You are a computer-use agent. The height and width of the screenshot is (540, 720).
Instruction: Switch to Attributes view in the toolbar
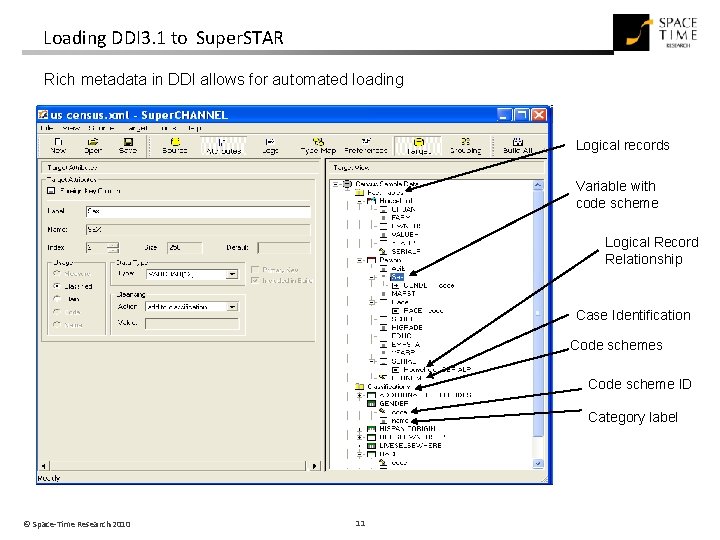[x=223, y=145]
